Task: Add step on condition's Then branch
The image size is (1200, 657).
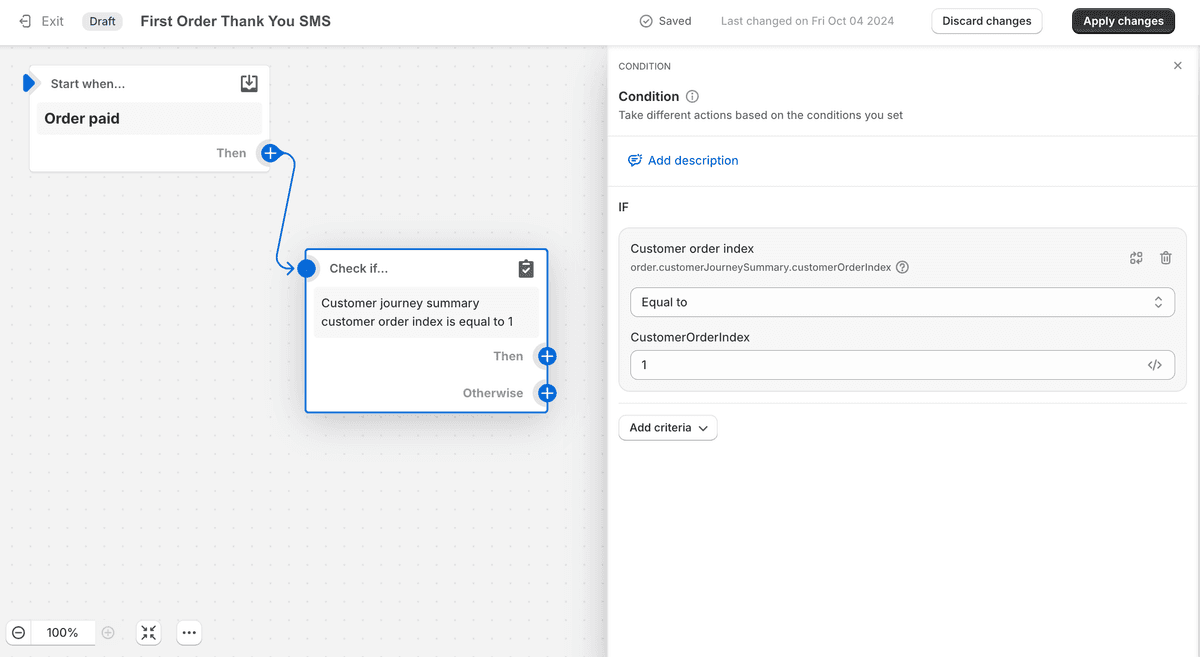Action: 547,356
